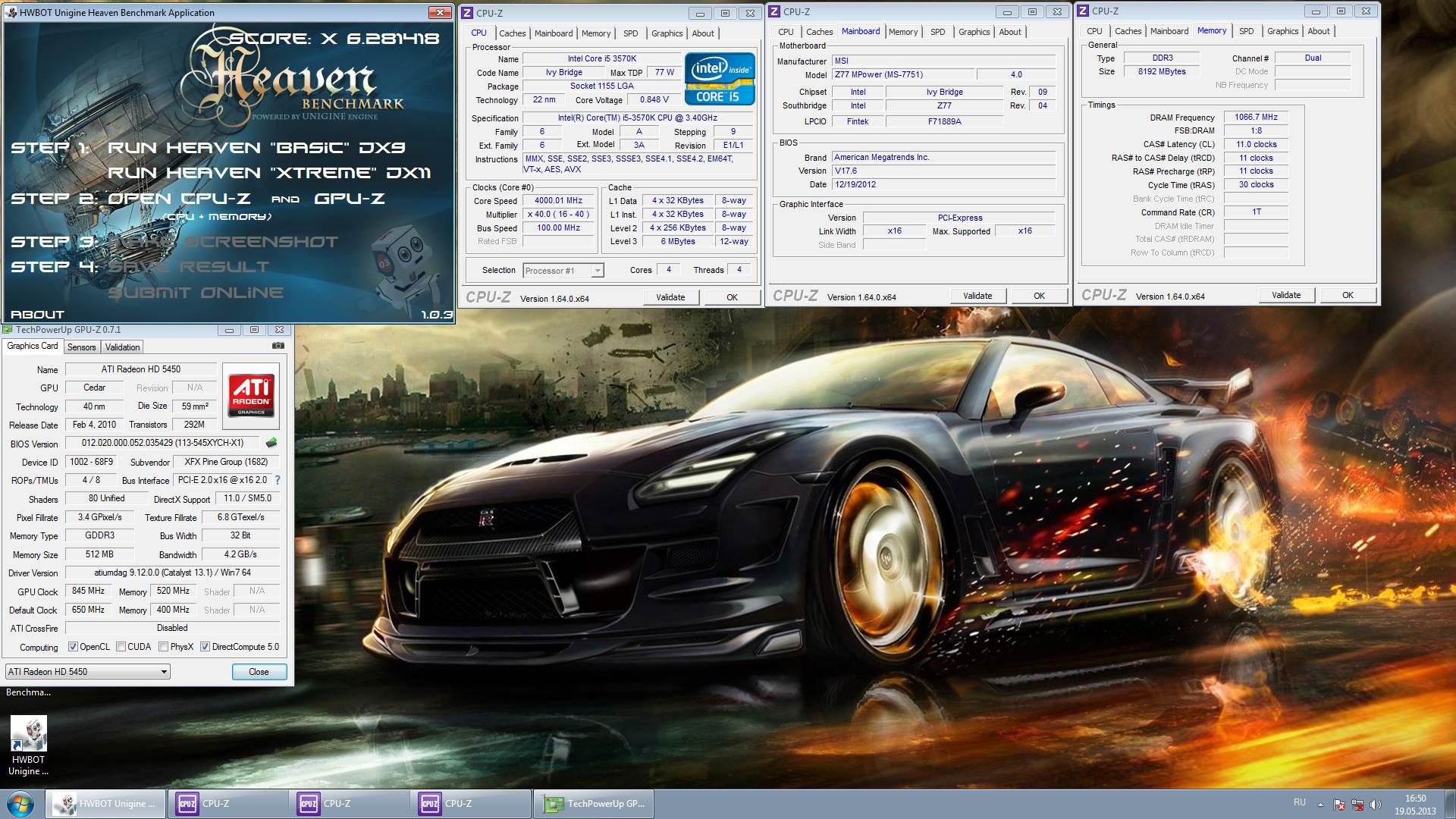Click the Bus Interface question mark icon

pyautogui.click(x=278, y=480)
